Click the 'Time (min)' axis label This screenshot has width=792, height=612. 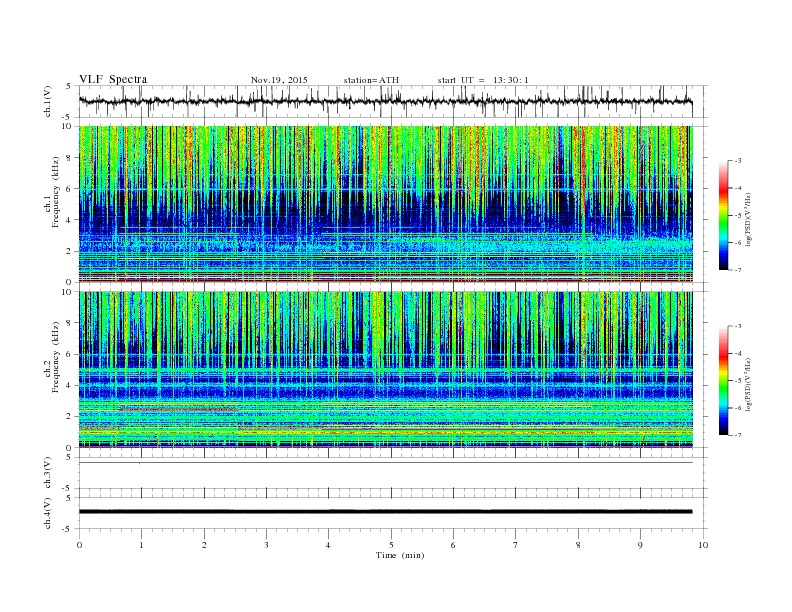pyautogui.click(x=400, y=555)
